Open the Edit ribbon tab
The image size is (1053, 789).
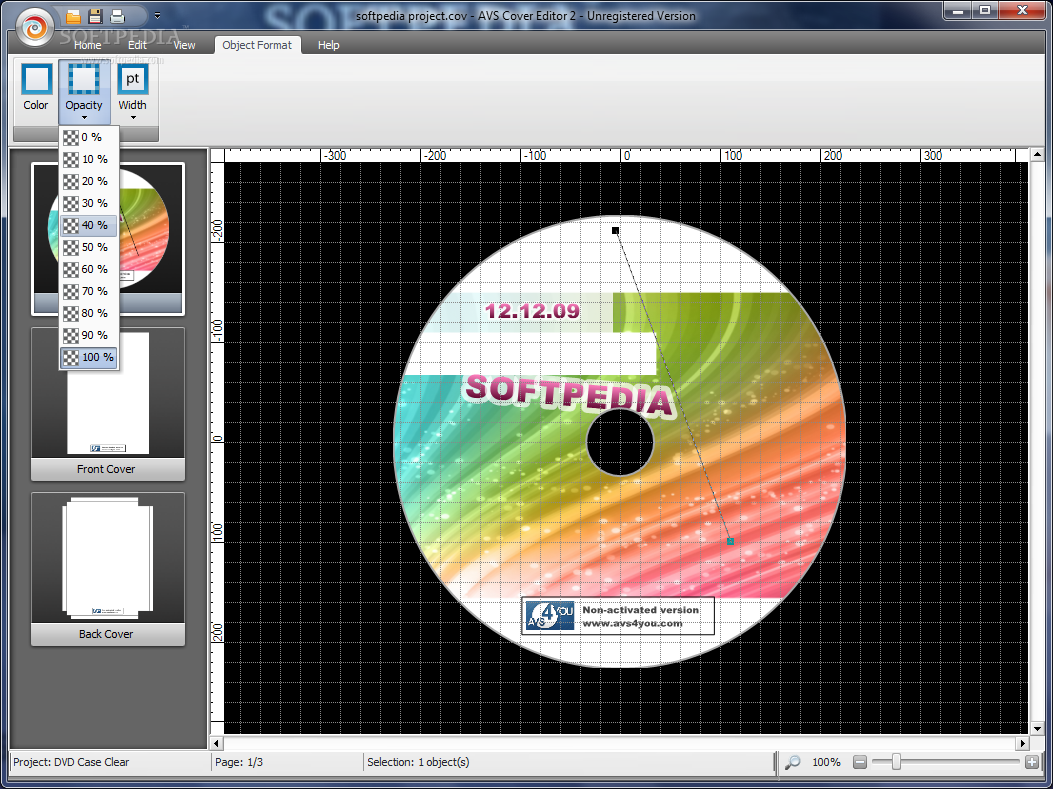137,45
